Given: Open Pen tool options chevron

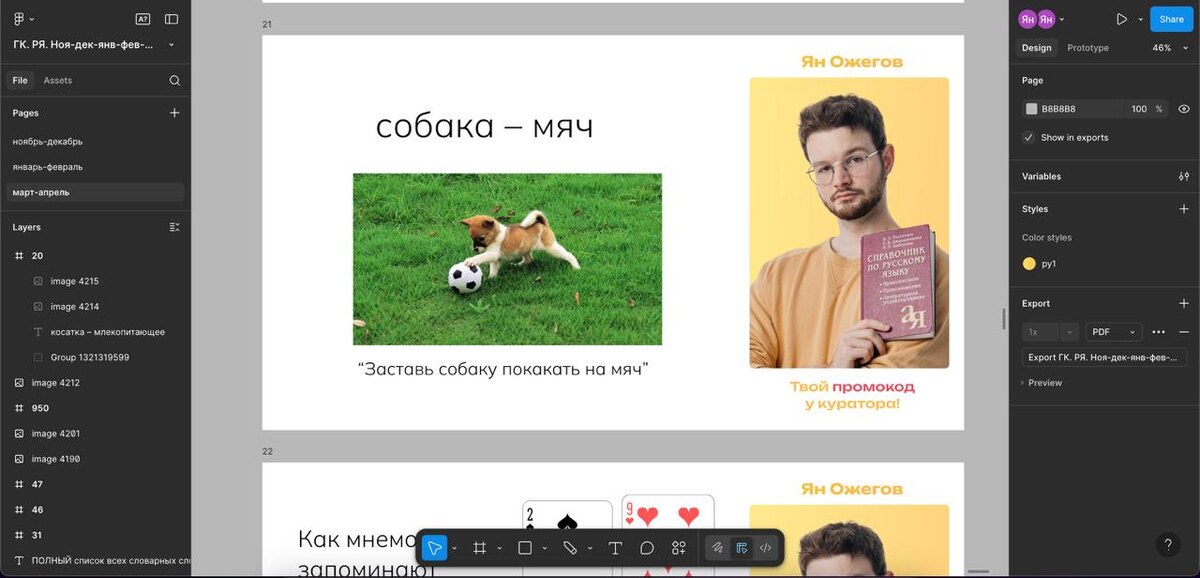Looking at the screenshot, I should point(590,548).
